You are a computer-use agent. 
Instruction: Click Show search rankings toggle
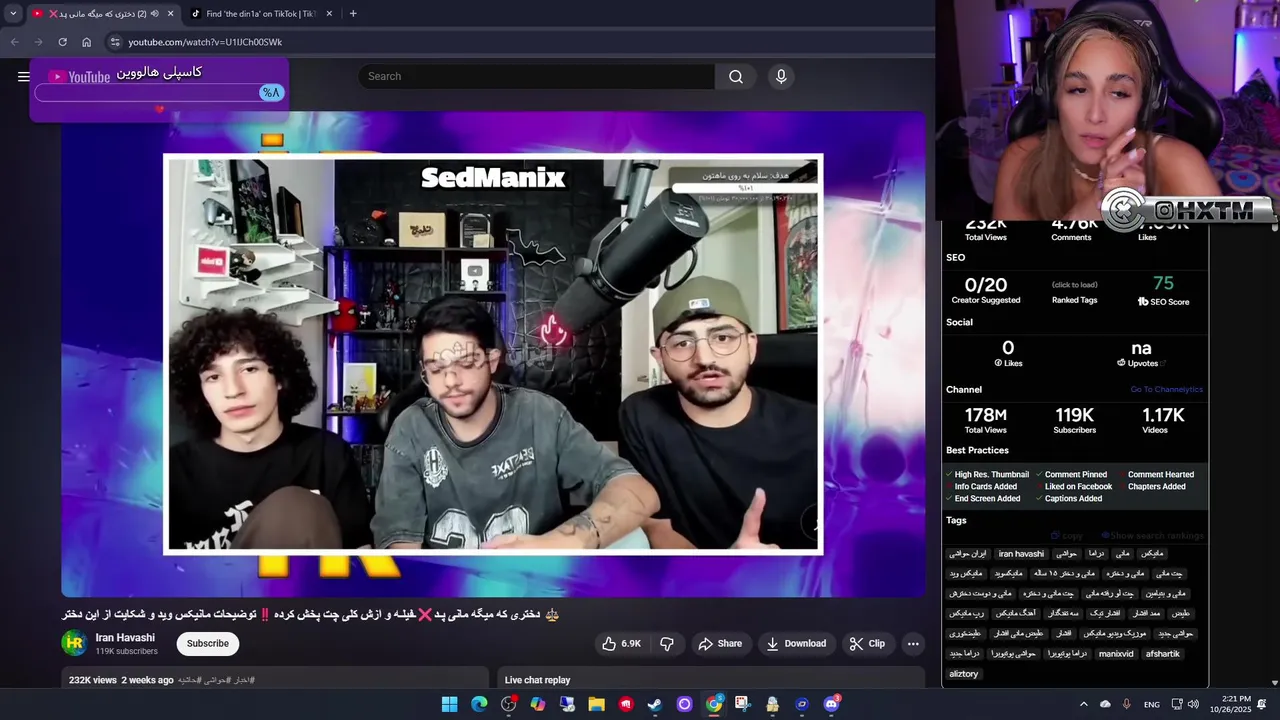point(1152,536)
